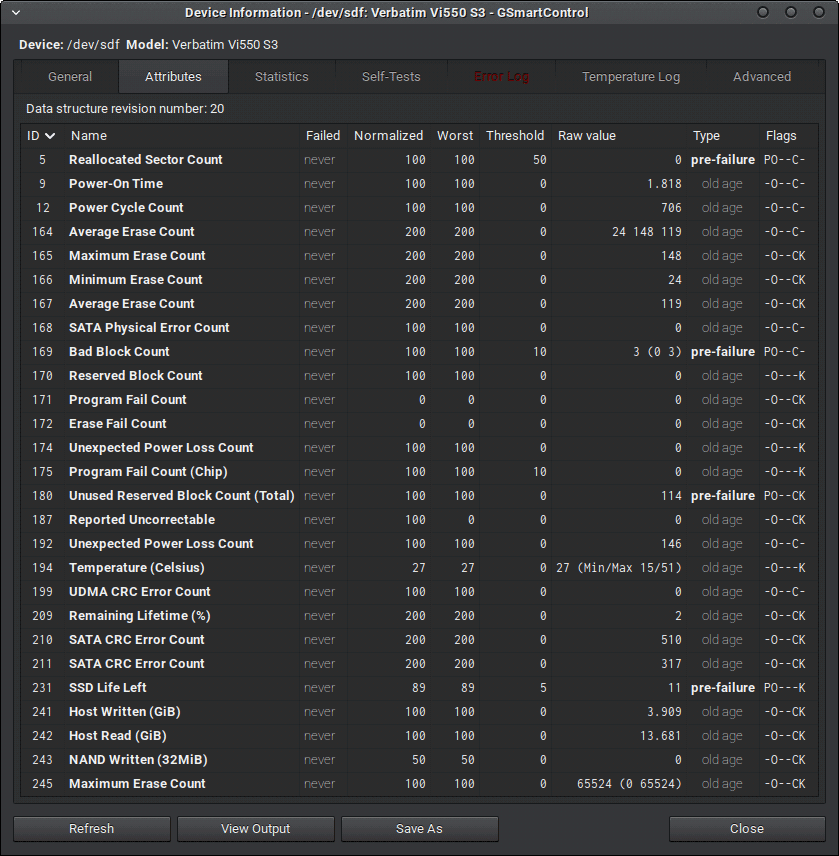Open the red Error Log tab
The image size is (839, 856).
[x=502, y=77]
